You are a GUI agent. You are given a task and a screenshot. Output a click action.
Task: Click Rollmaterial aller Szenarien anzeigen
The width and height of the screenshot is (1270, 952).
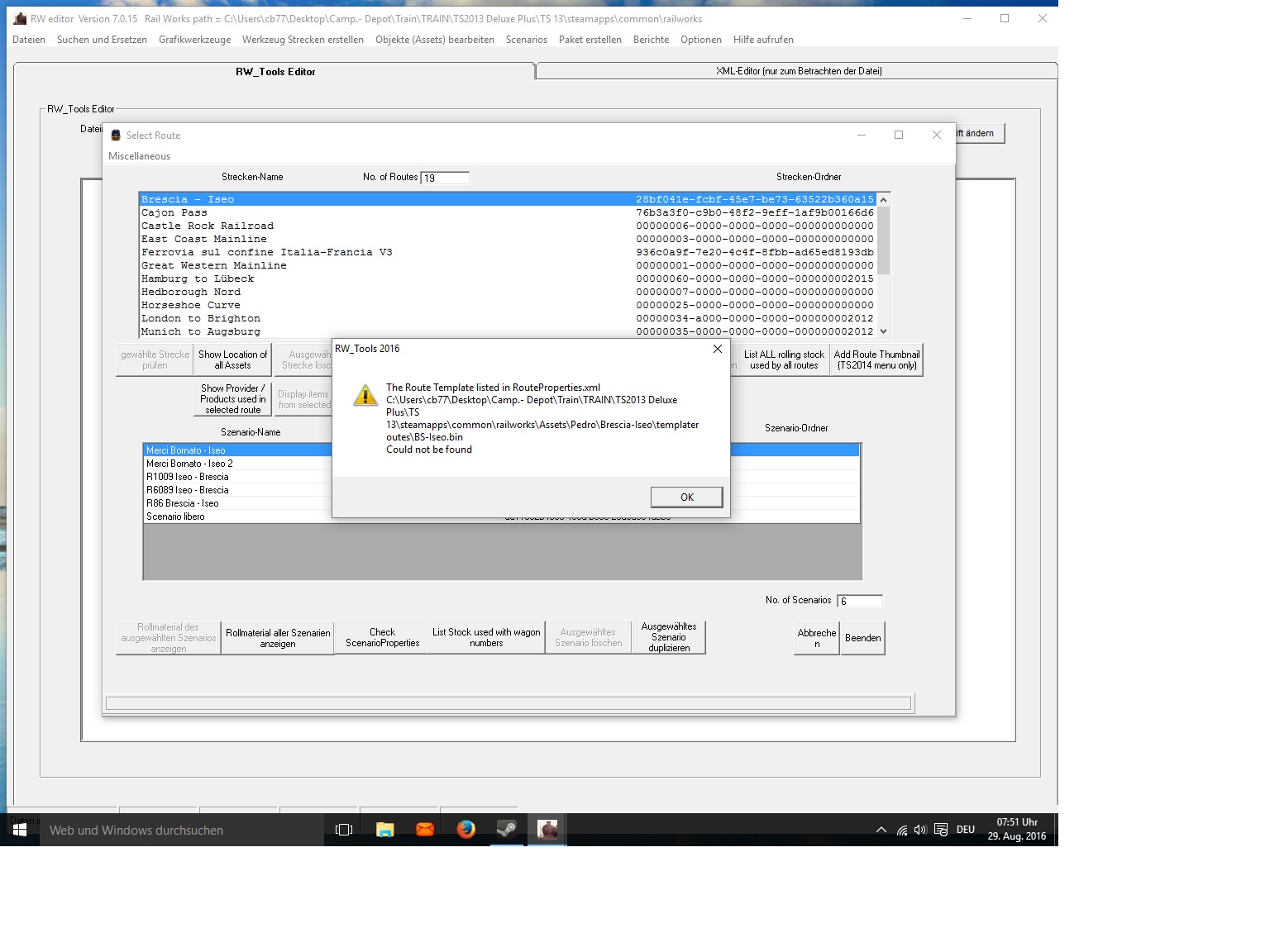click(278, 638)
